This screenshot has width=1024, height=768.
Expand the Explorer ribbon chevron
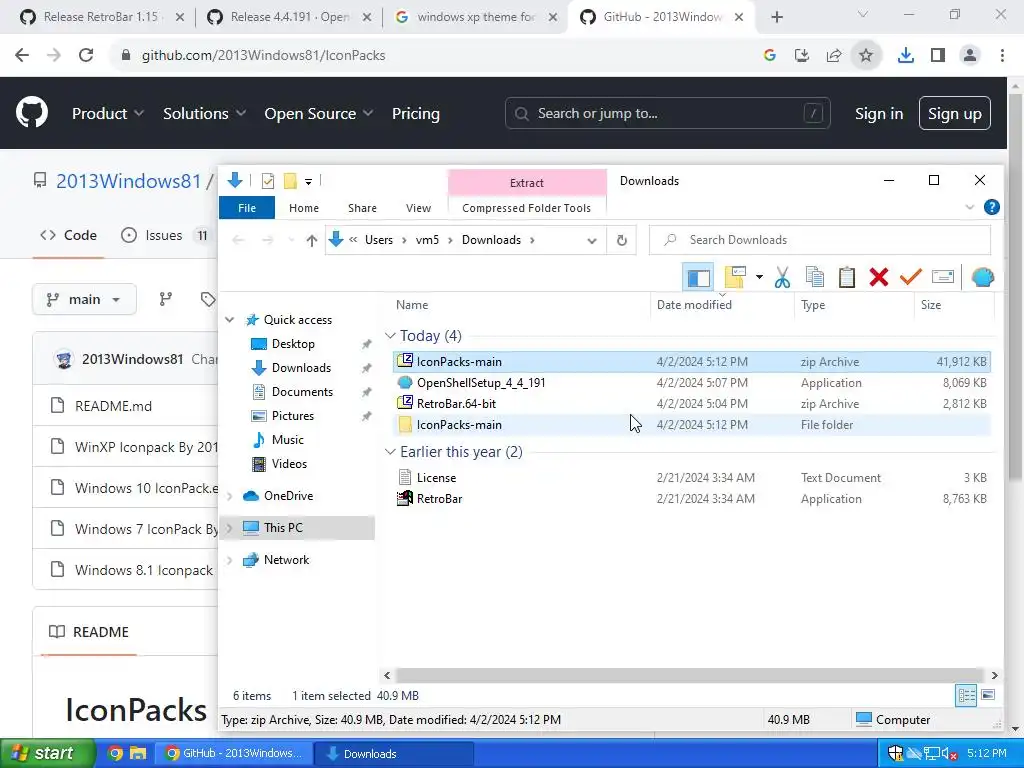click(969, 208)
